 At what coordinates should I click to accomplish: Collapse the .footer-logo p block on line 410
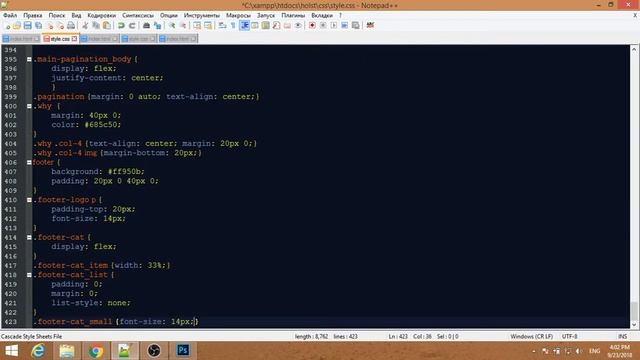pyautogui.click(x=29, y=200)
